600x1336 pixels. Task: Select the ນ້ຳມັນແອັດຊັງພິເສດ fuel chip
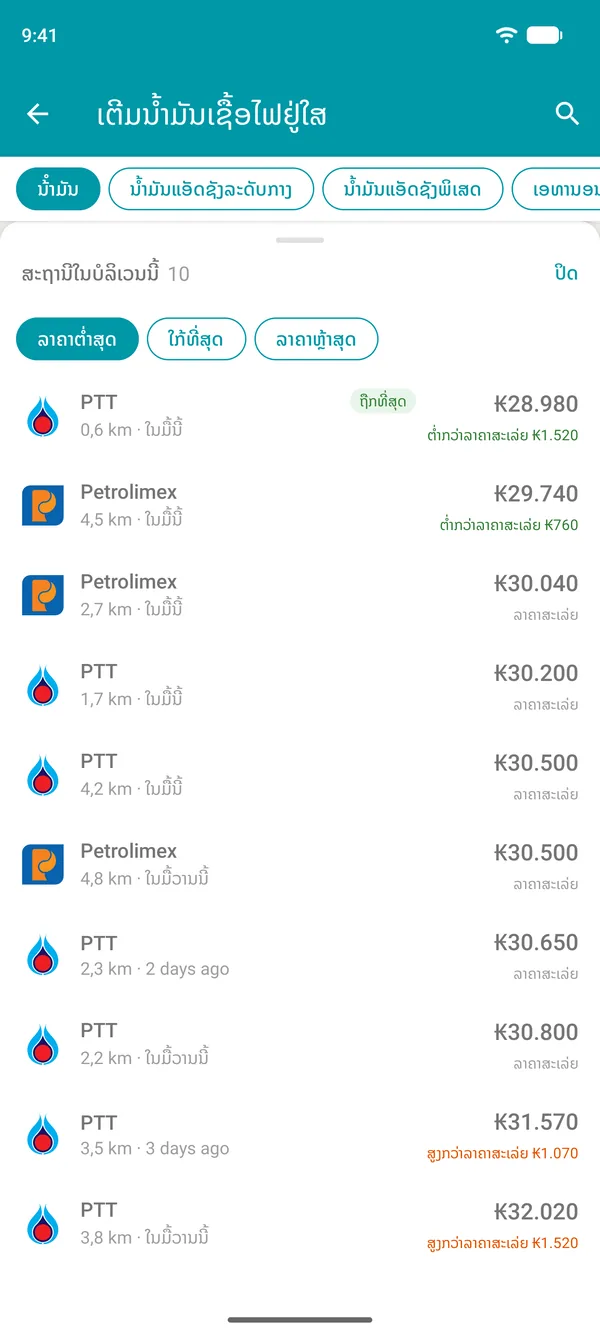point(412,189)
